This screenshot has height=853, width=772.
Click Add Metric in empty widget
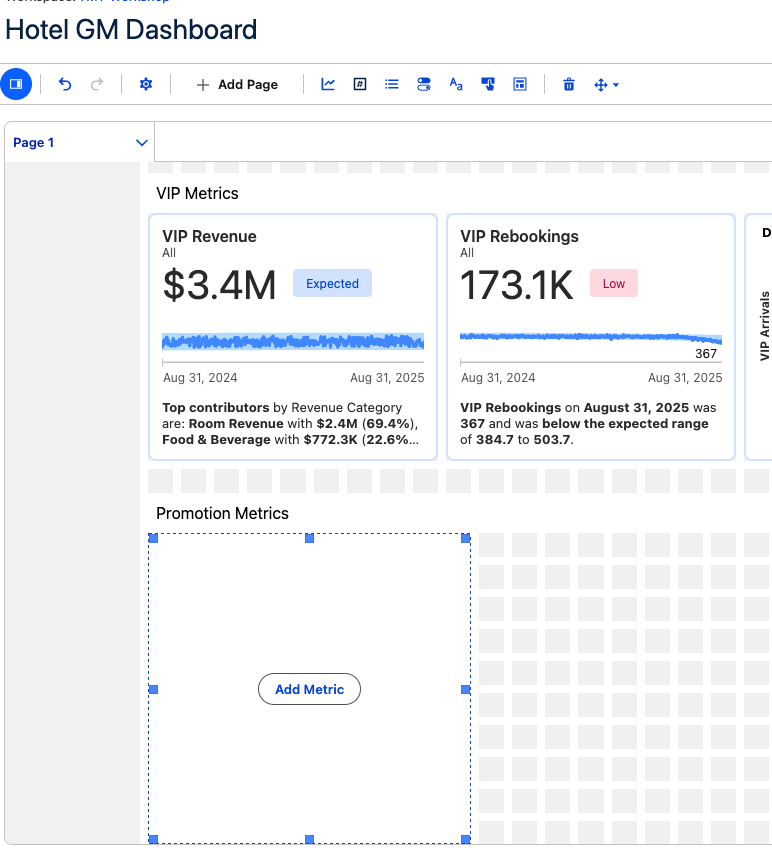point(309,689)
